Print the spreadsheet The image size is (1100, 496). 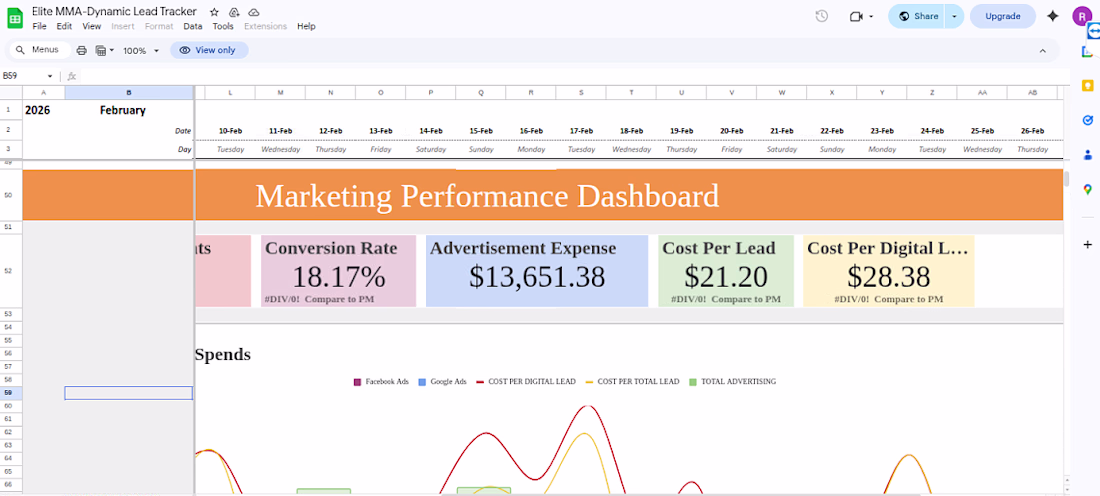click(x=81, y=51)
